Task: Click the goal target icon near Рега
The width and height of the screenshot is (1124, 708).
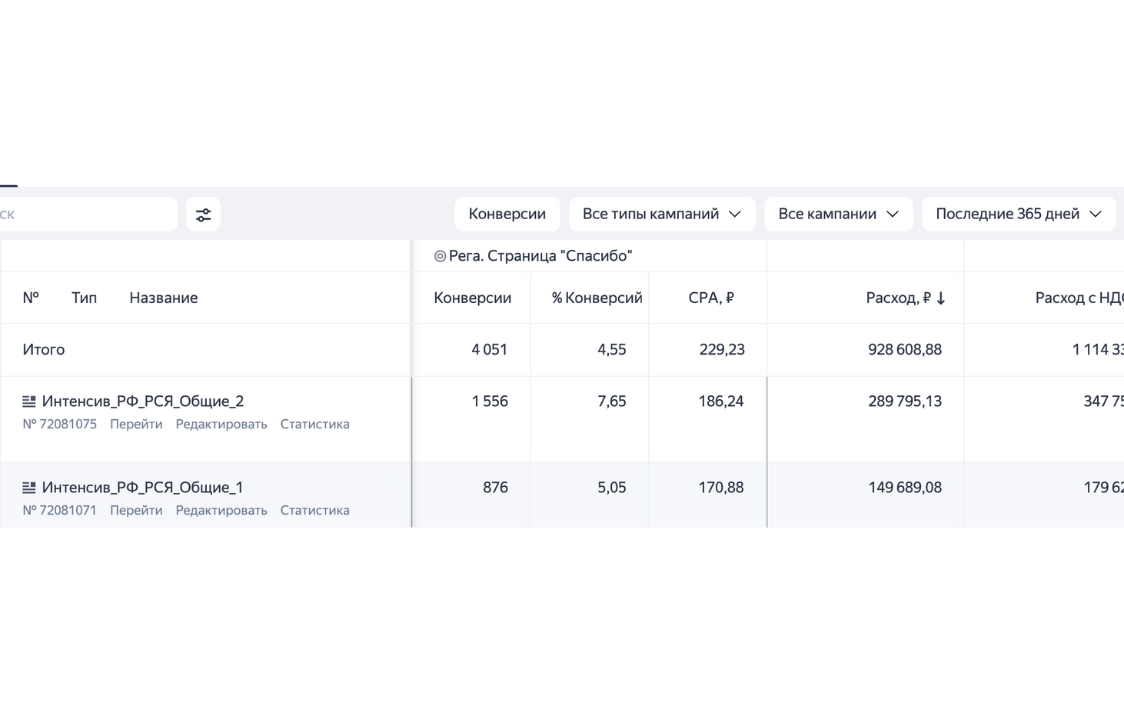Action: (440, 257)
